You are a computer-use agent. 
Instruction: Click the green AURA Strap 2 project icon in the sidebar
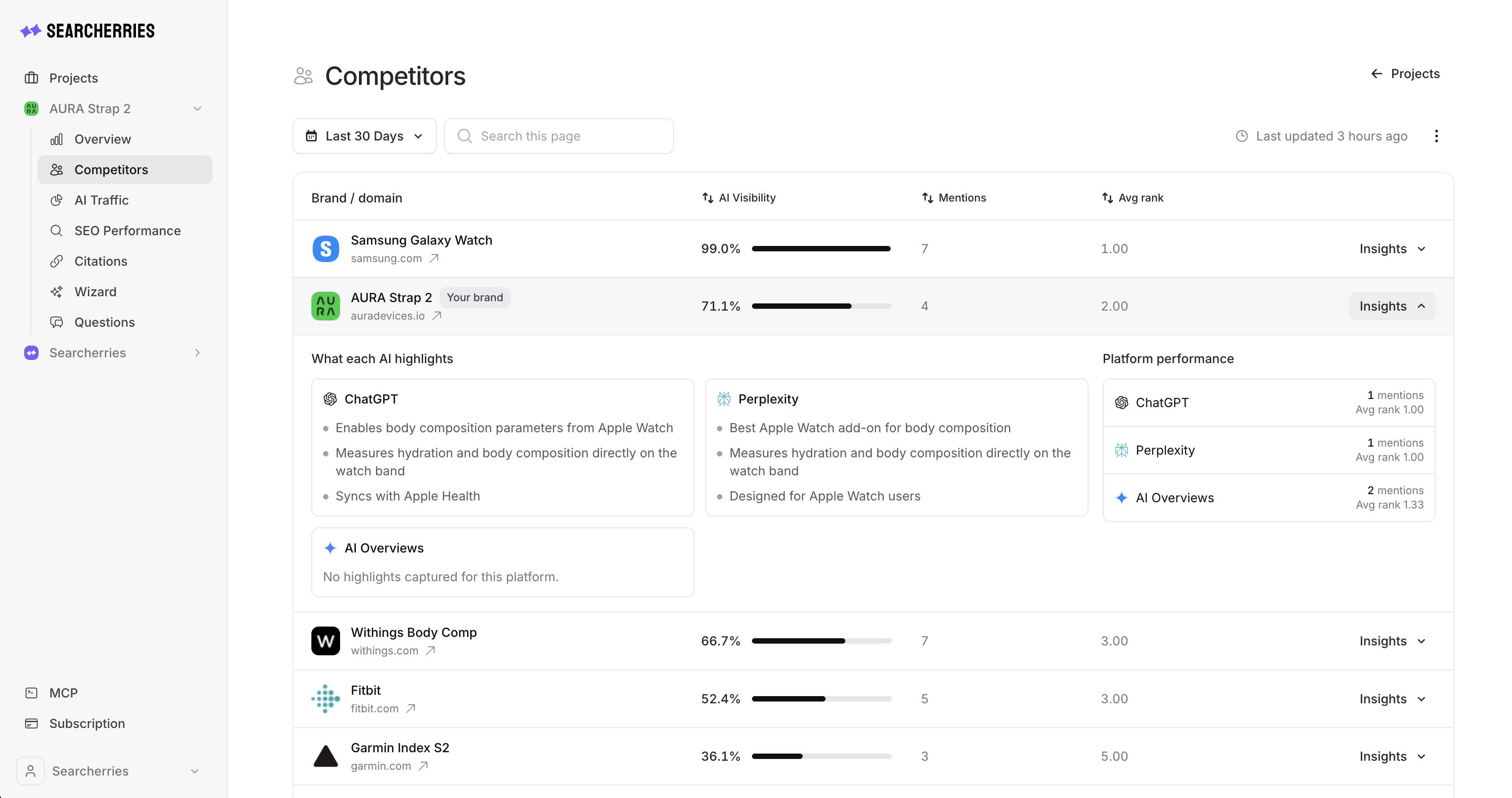point(32,109)
